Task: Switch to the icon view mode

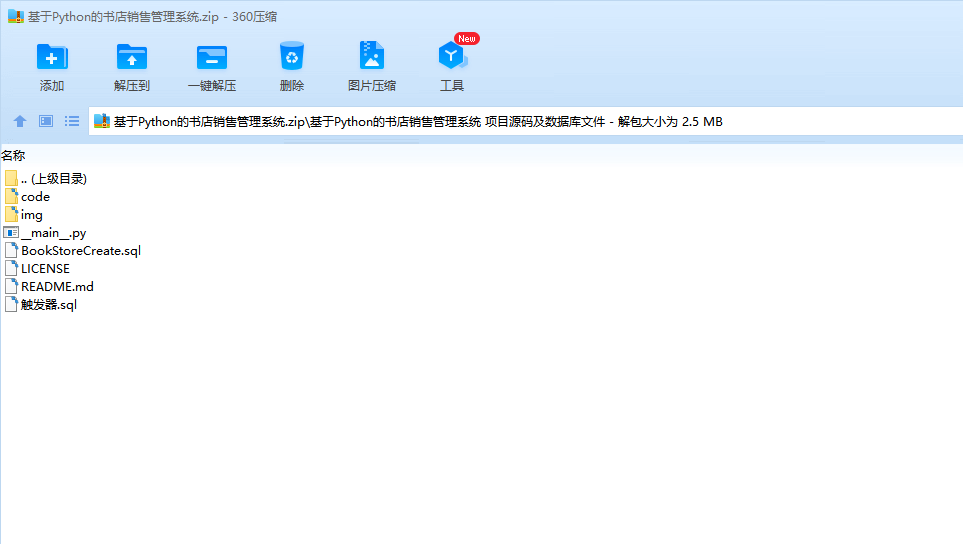Action: point(46,122)
